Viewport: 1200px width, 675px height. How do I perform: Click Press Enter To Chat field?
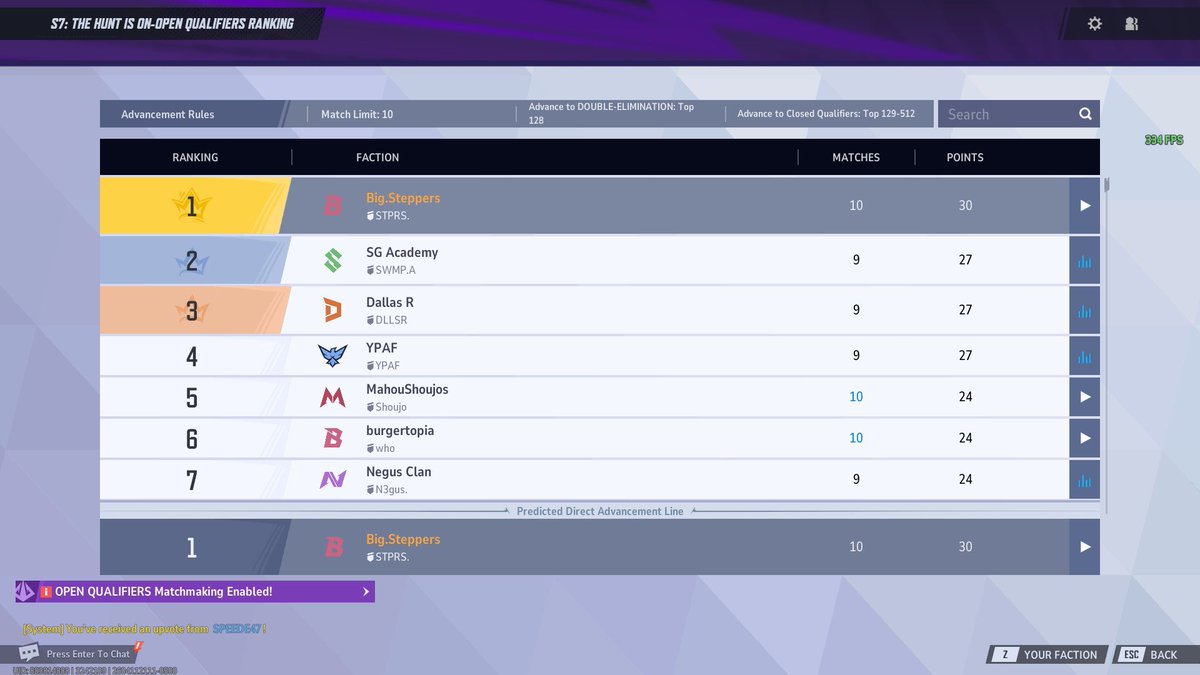tap(88, 654)
